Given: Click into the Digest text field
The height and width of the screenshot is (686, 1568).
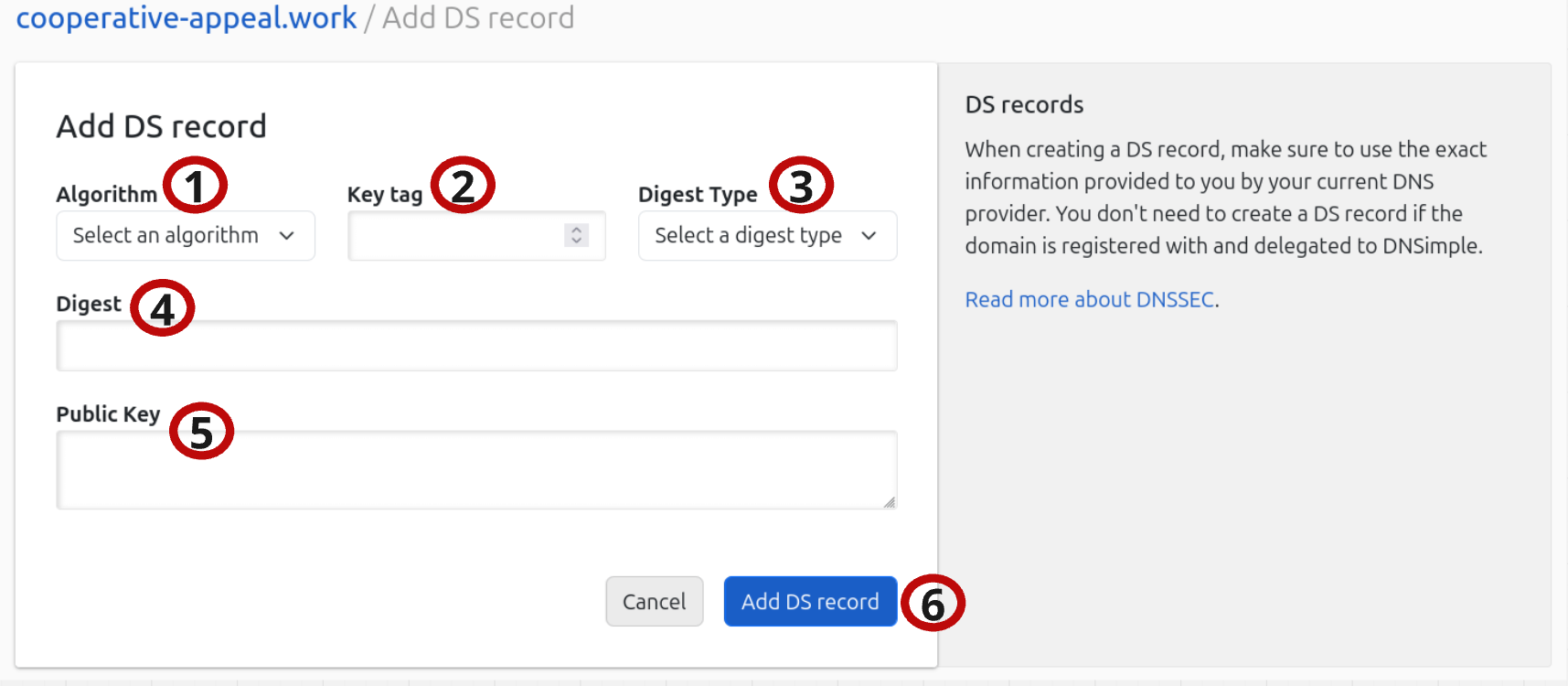Looking at the screenshot, I should (x=476, y=346).
